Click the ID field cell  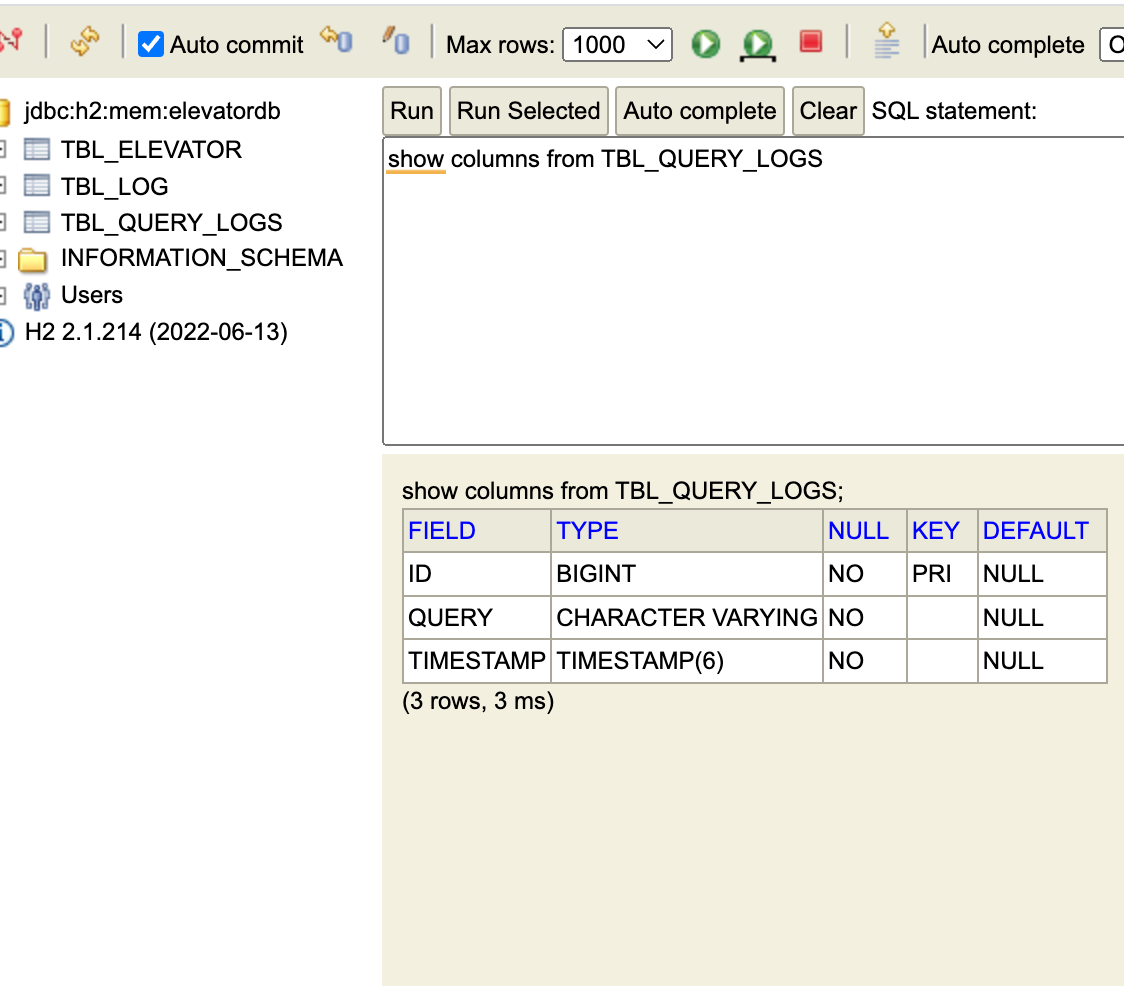pos(477,574)
